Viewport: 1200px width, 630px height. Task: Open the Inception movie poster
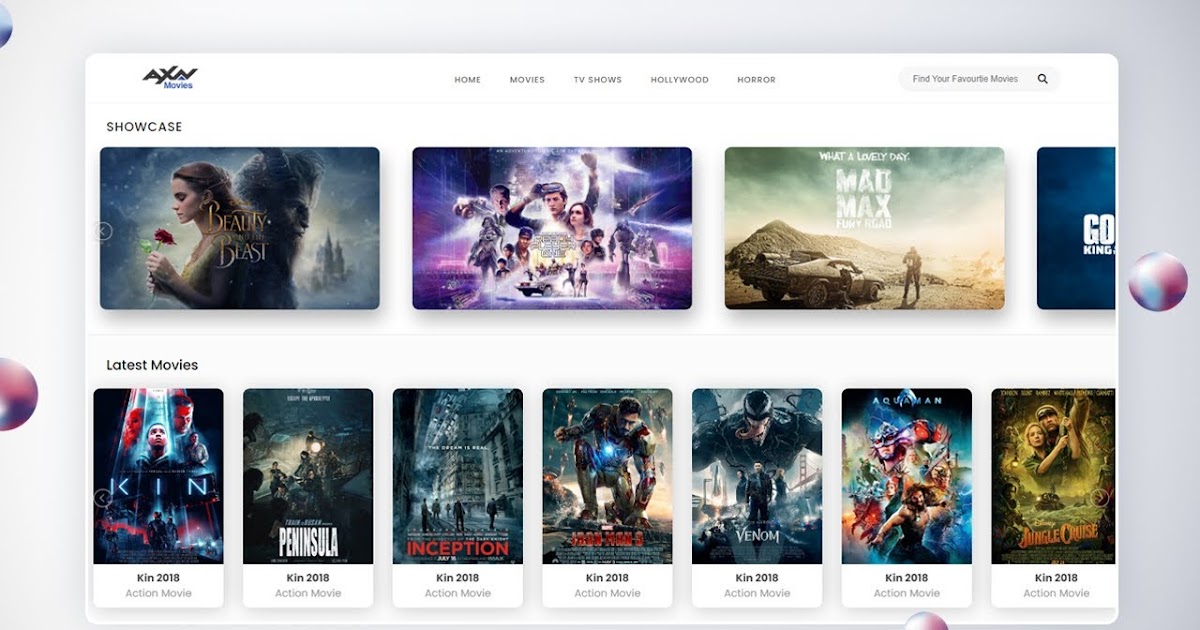(457, 473)
